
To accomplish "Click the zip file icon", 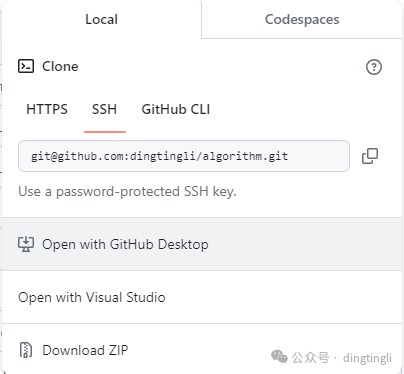I will point(26,350).
